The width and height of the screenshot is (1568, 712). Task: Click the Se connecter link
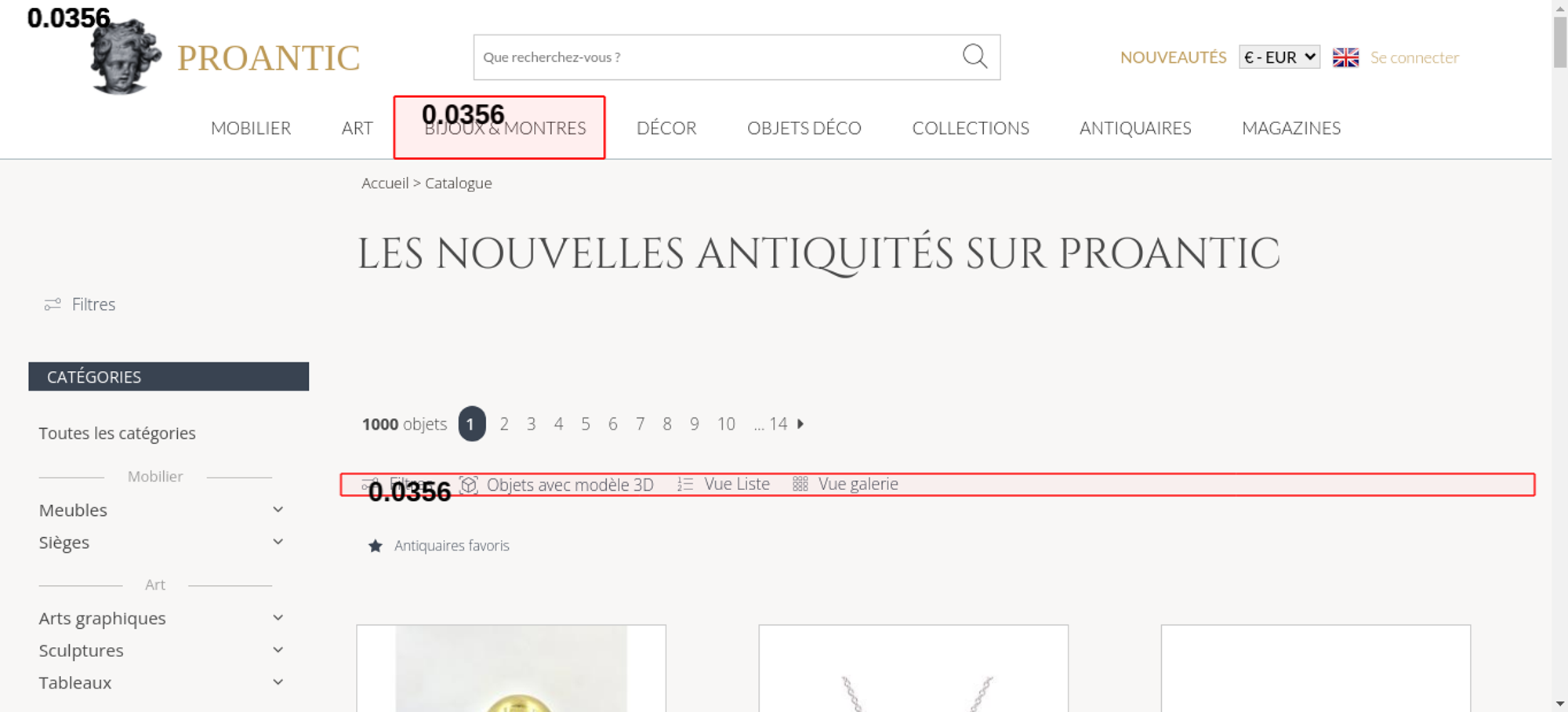(1414, 57)
